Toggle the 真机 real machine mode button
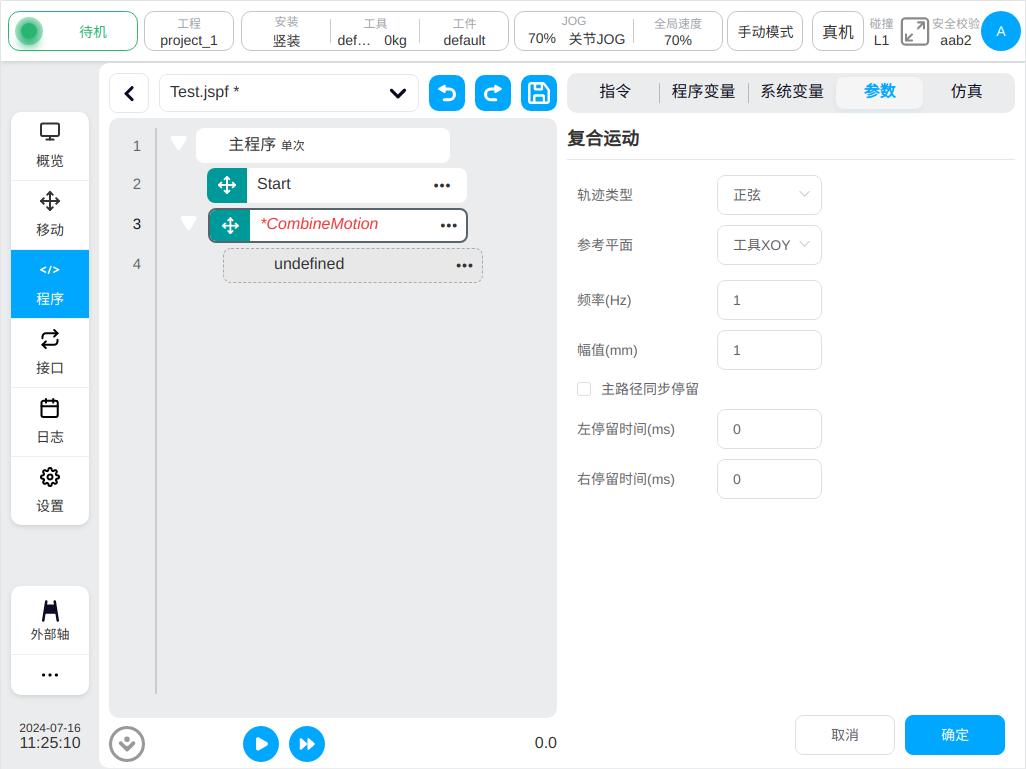This screenshot has height=769, width=1026. 838,32
